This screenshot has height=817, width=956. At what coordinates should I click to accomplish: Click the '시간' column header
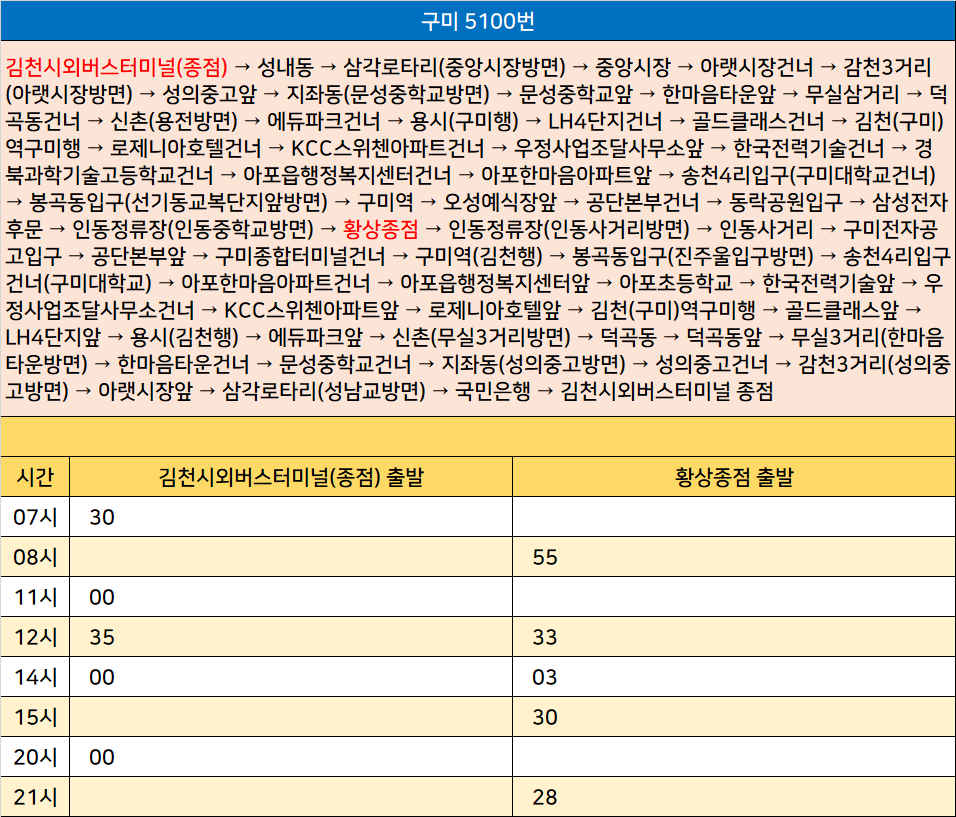pos(35,477)
